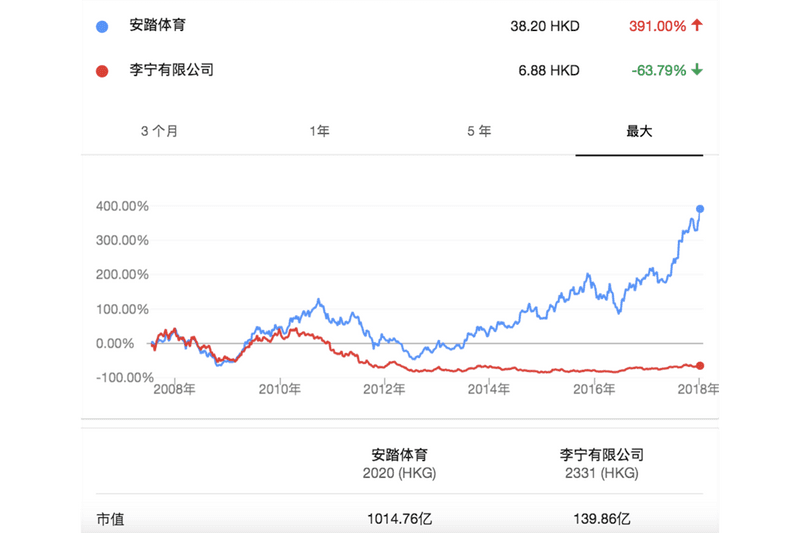
Task: Open the 安踏体育 stock name in legend
Action: pyautogui.click(x=158, y=26)
